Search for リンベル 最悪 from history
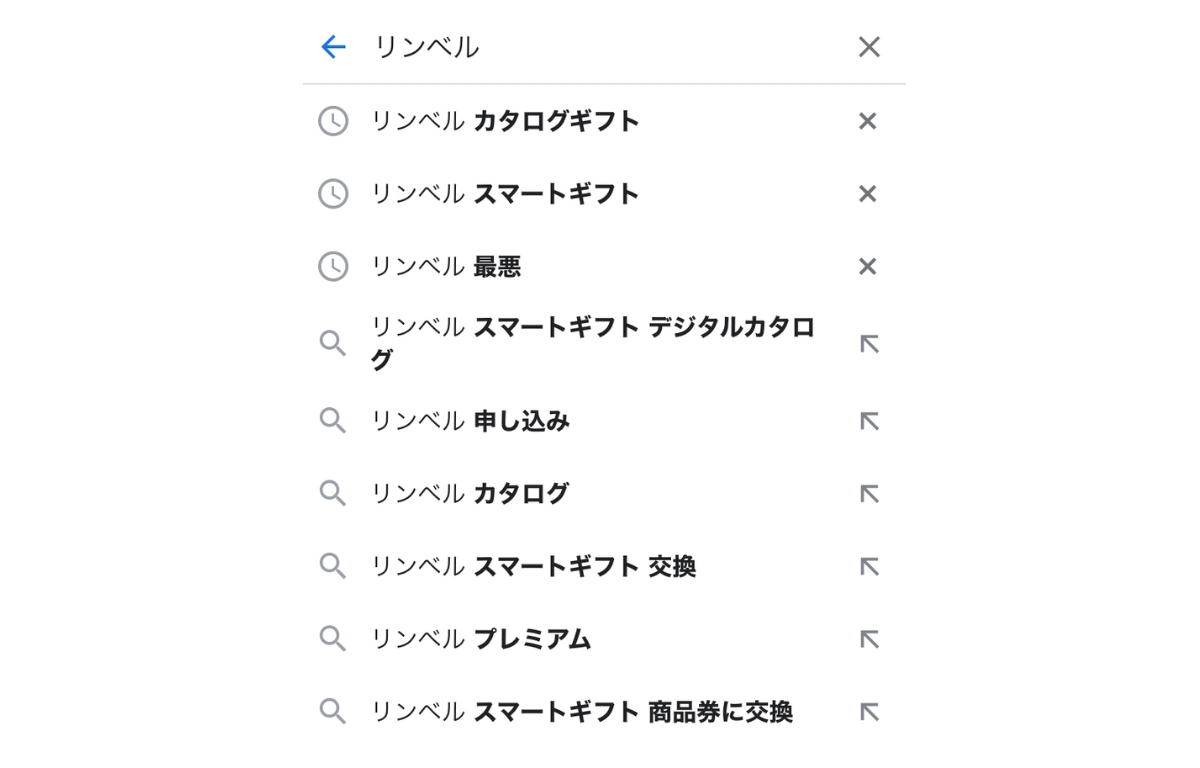This screenshot has height=768, width=1200. pyautogui.click(x=446, y=266)
